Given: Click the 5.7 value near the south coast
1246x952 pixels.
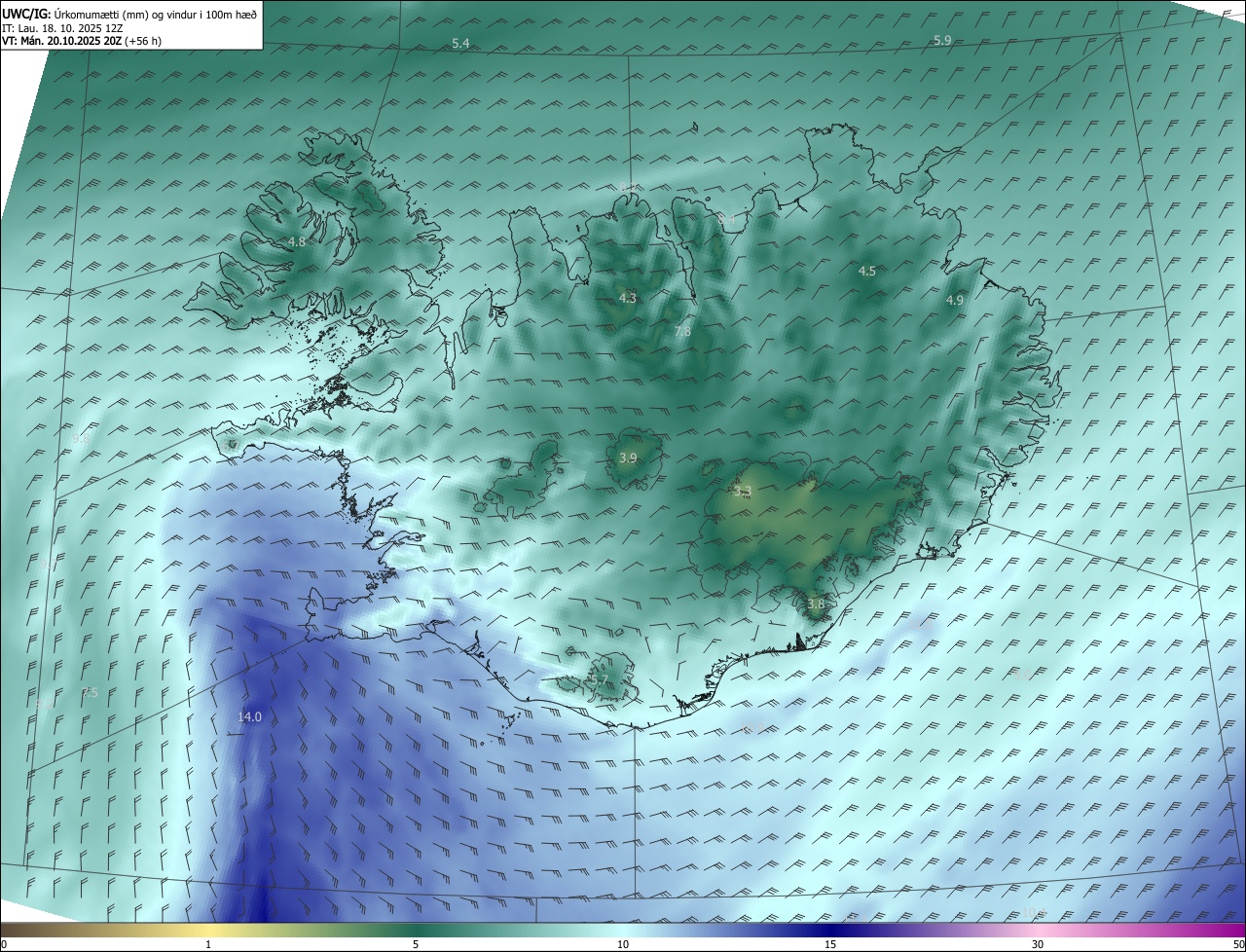Looking at the screenshot, I should tap(599, 679).
